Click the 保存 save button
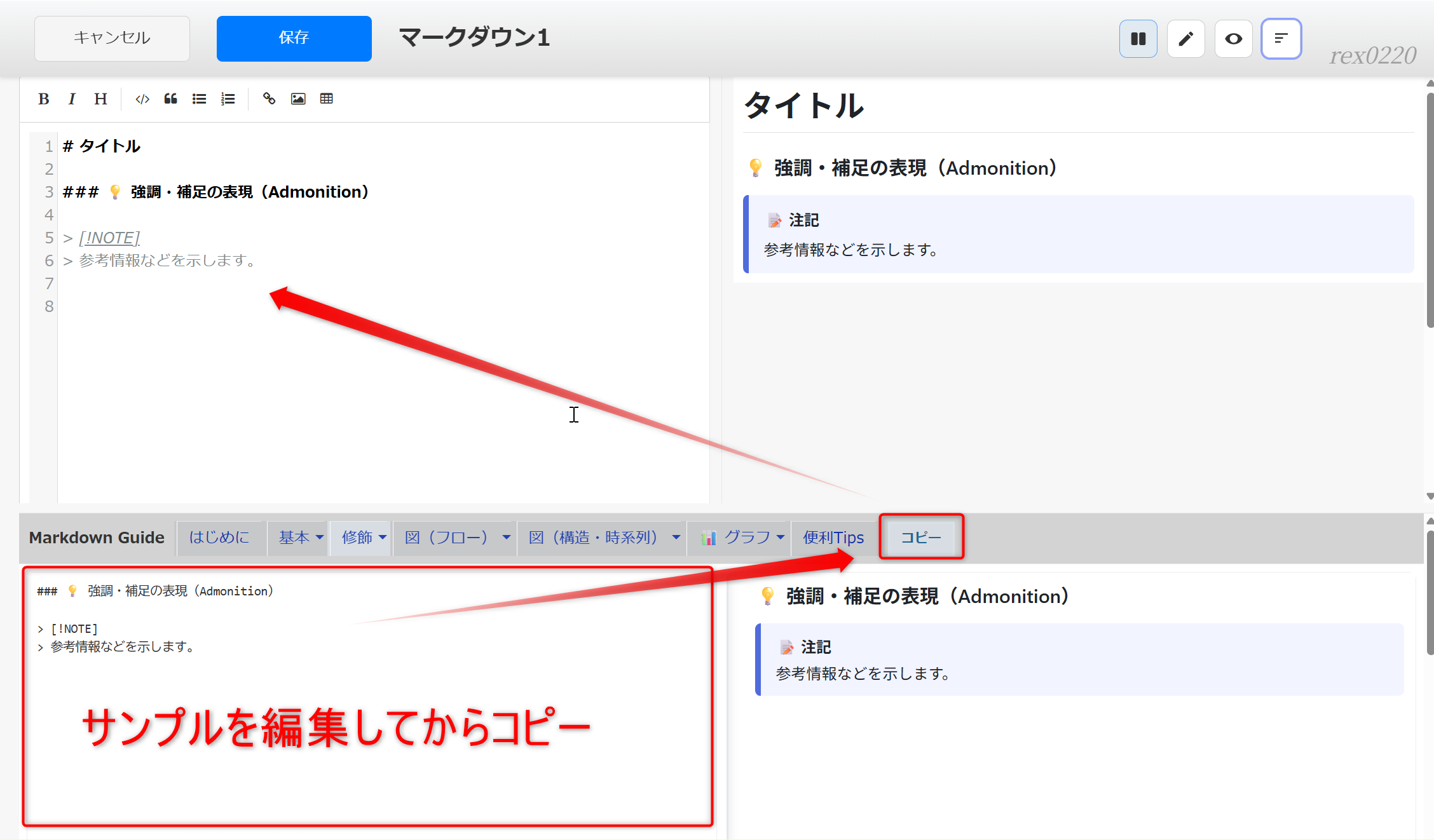Image resolution: width=1434 pixels, height=840 pixels. [x=294, y=38]
